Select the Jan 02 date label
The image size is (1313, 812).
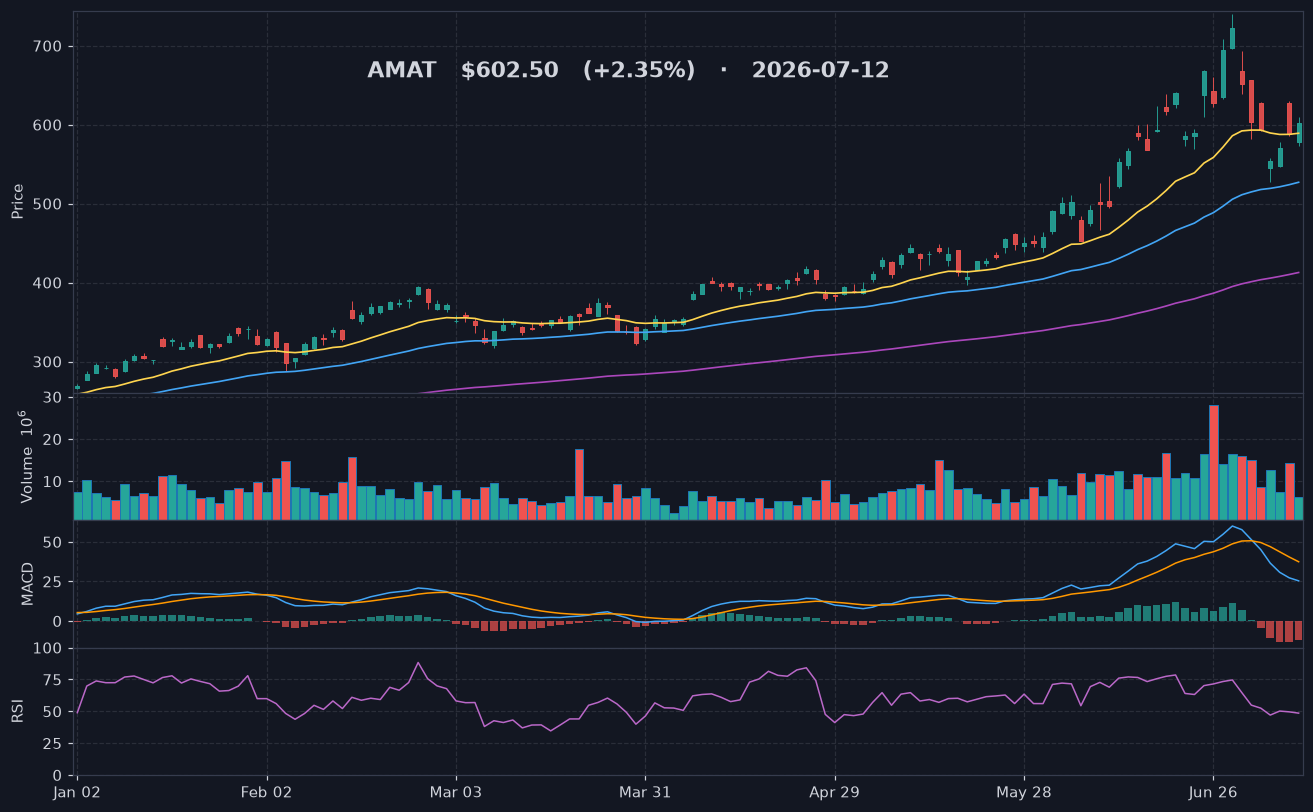[77, 792]
